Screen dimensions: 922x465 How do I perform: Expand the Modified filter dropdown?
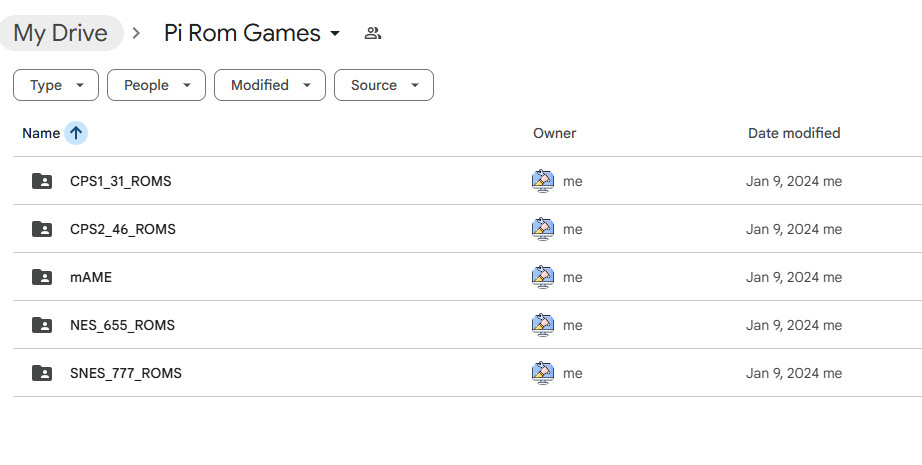coord(270,85)
